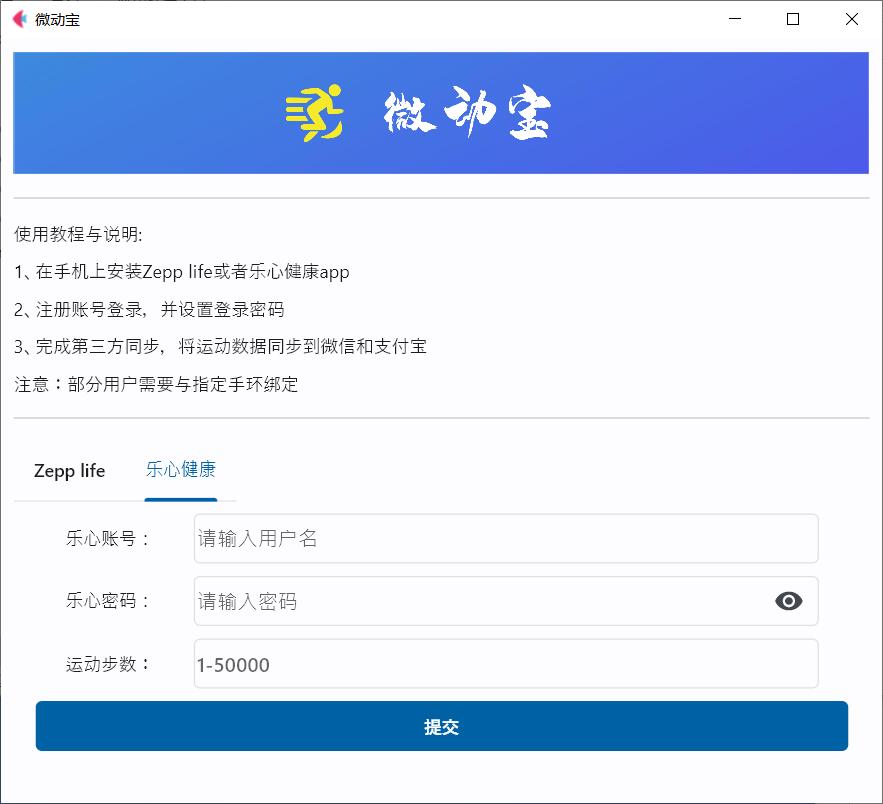Click the 乐心账号 username input field
This screenshot has height=804, width=883.
[506, 538]
